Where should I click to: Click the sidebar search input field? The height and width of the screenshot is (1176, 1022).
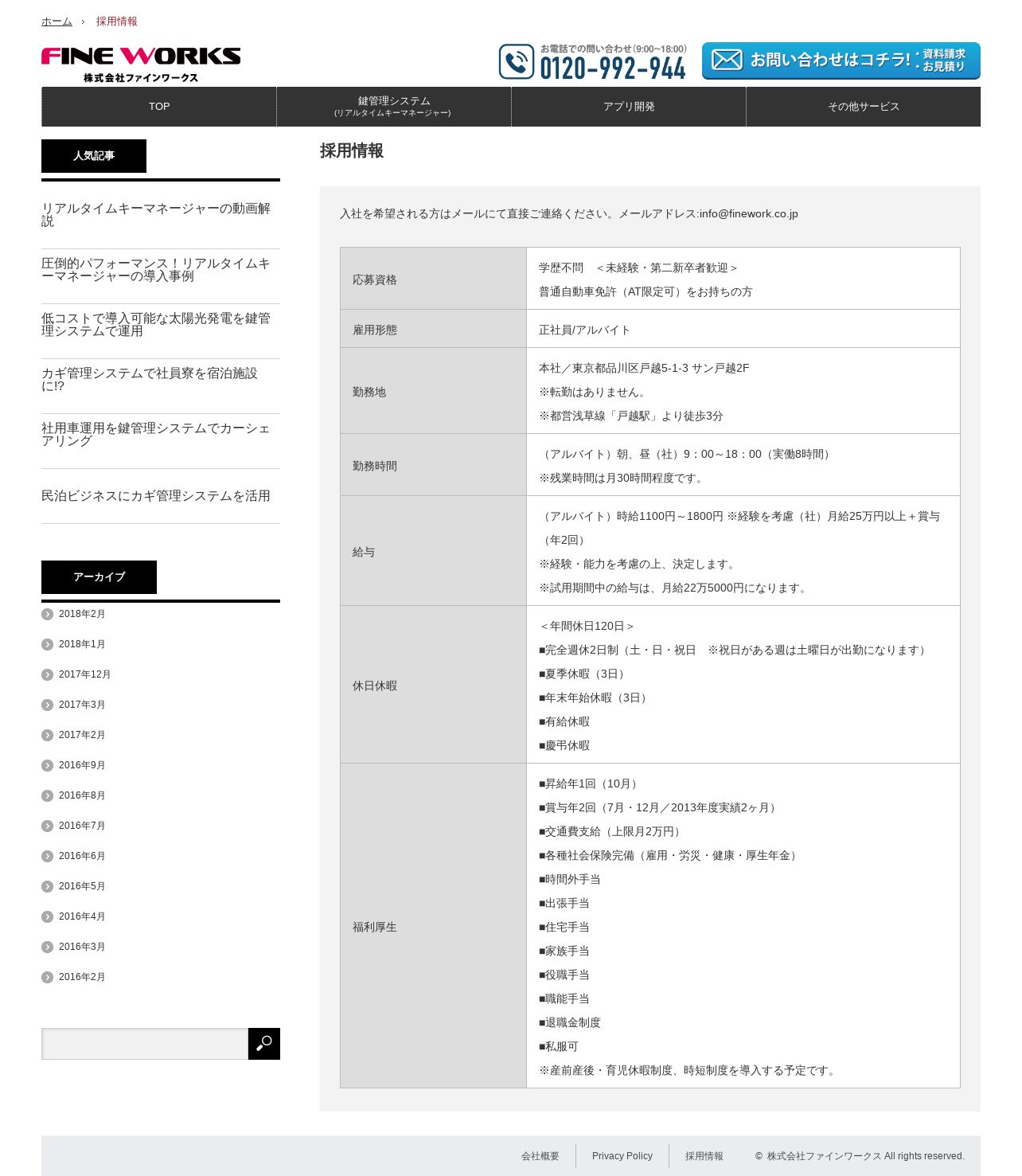pos(145,1044)
